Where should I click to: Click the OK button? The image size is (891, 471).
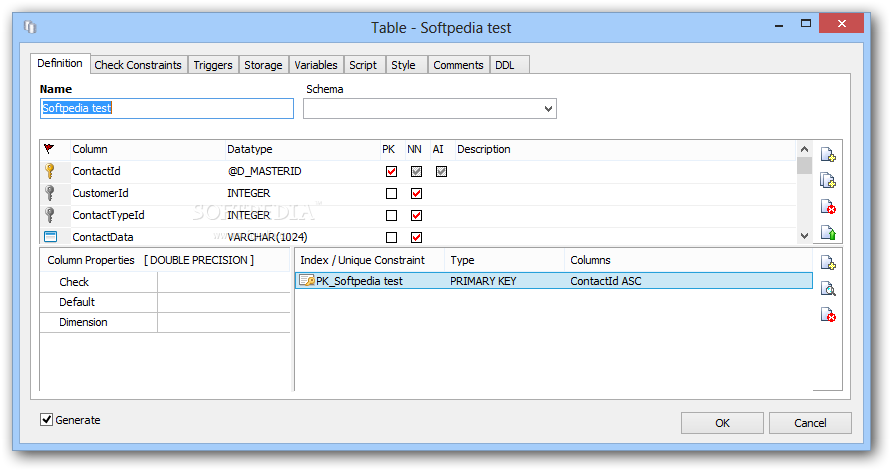[x=722, y=423]
